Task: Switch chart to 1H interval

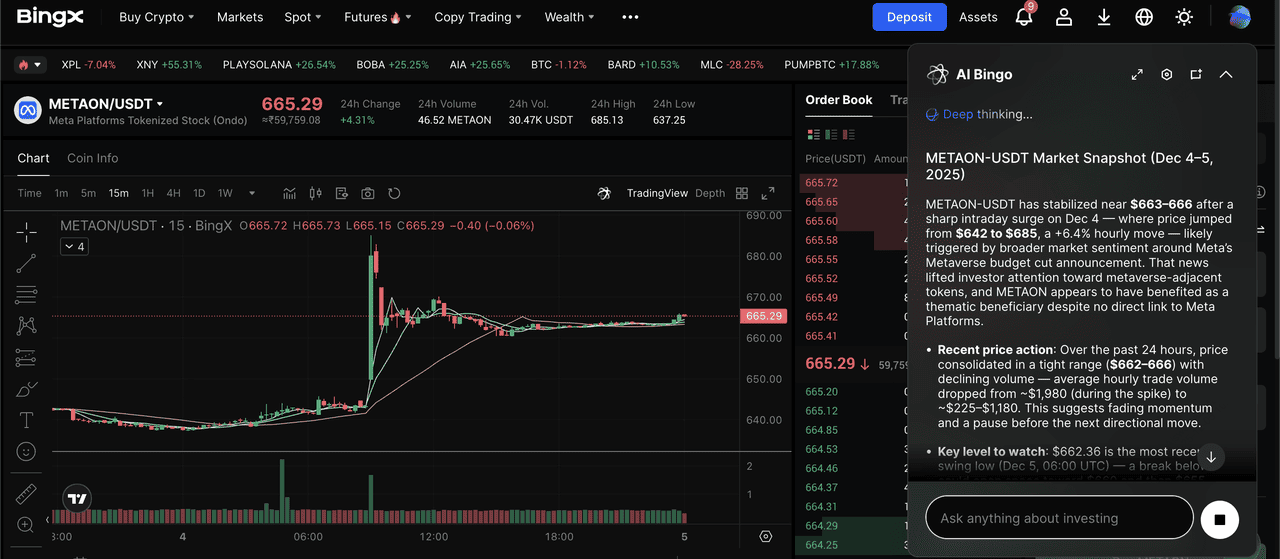Action: point(148,193)
